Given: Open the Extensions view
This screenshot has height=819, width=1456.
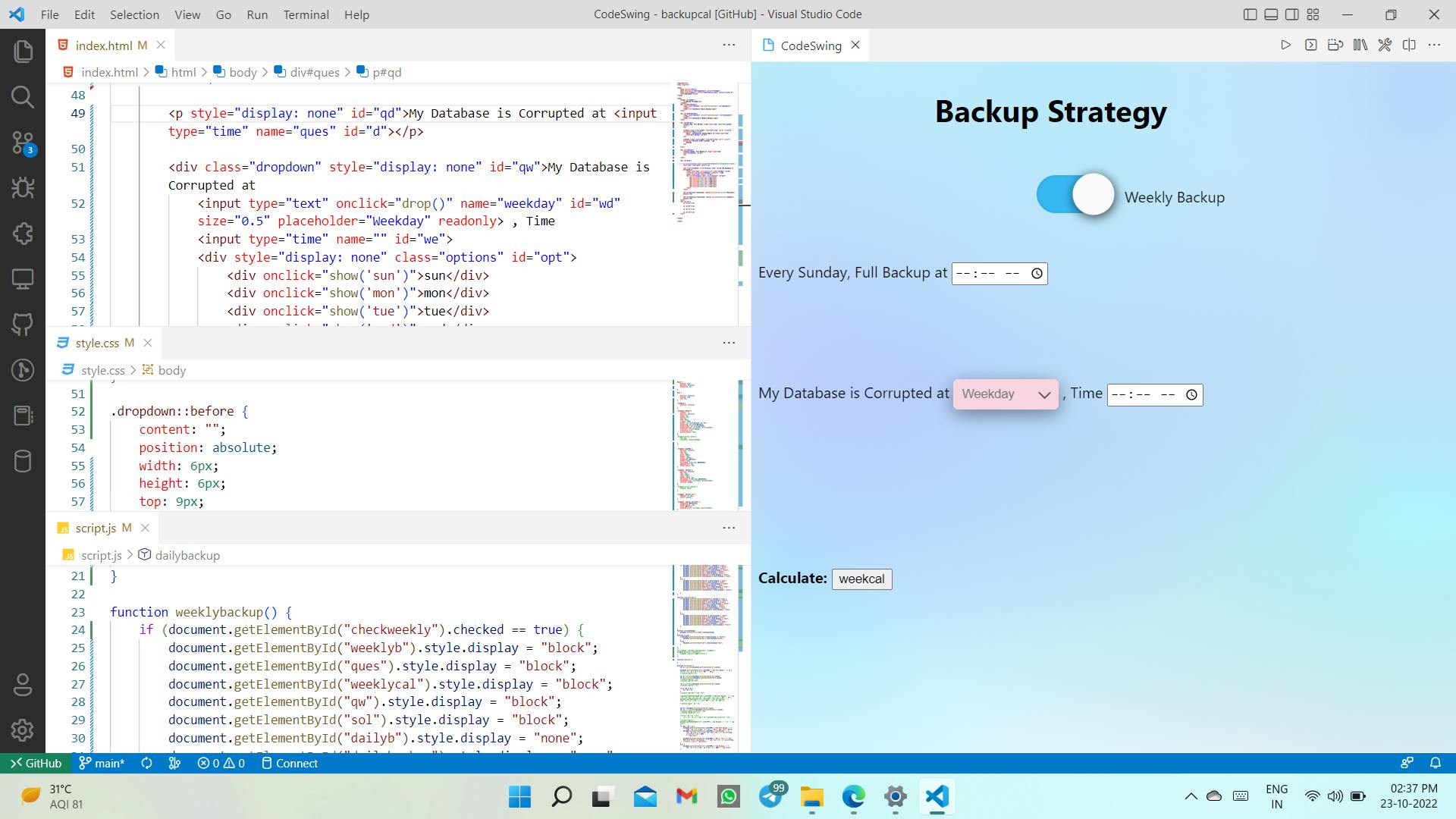Looking at the screenshot, I should coord(23,233).
